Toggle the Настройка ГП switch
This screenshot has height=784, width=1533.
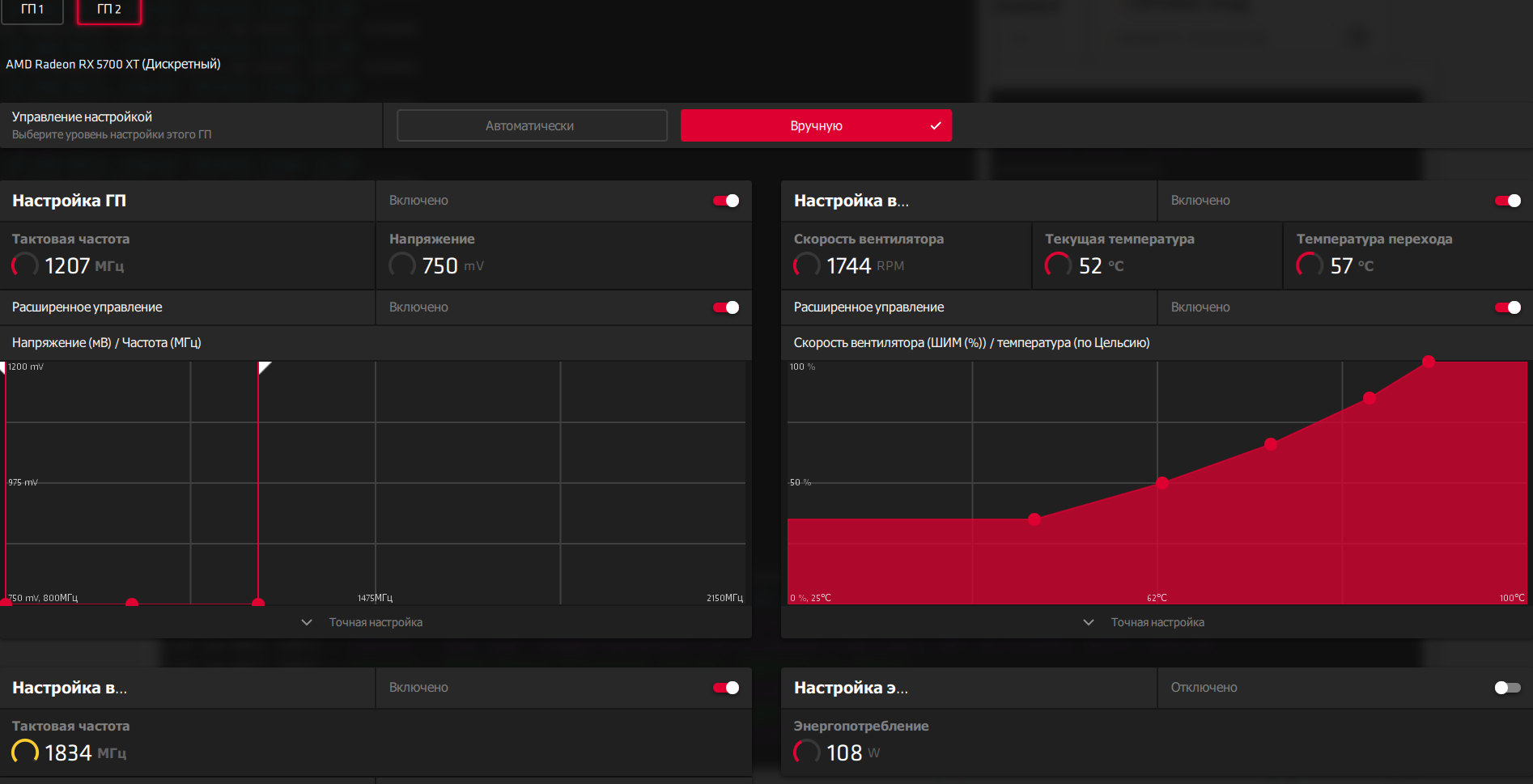(726, 201)
